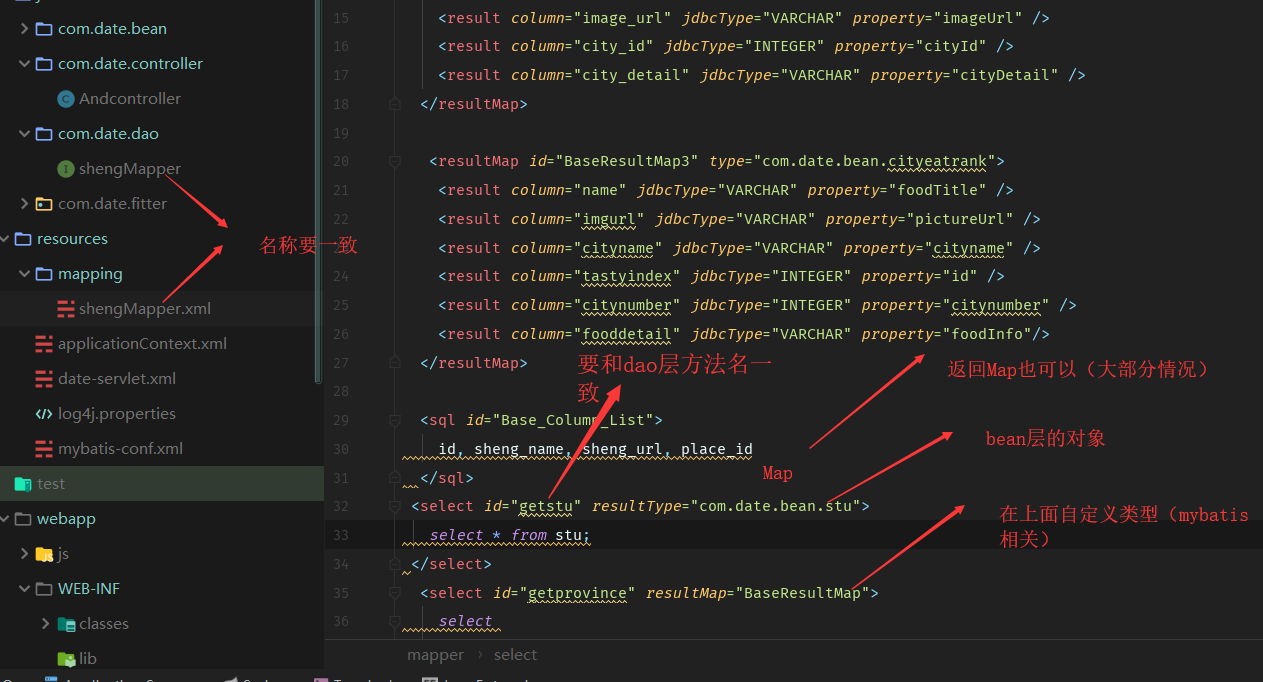Click the com.date.dao folder icon
The image size is (1263, 682).
tap(44, 134)
